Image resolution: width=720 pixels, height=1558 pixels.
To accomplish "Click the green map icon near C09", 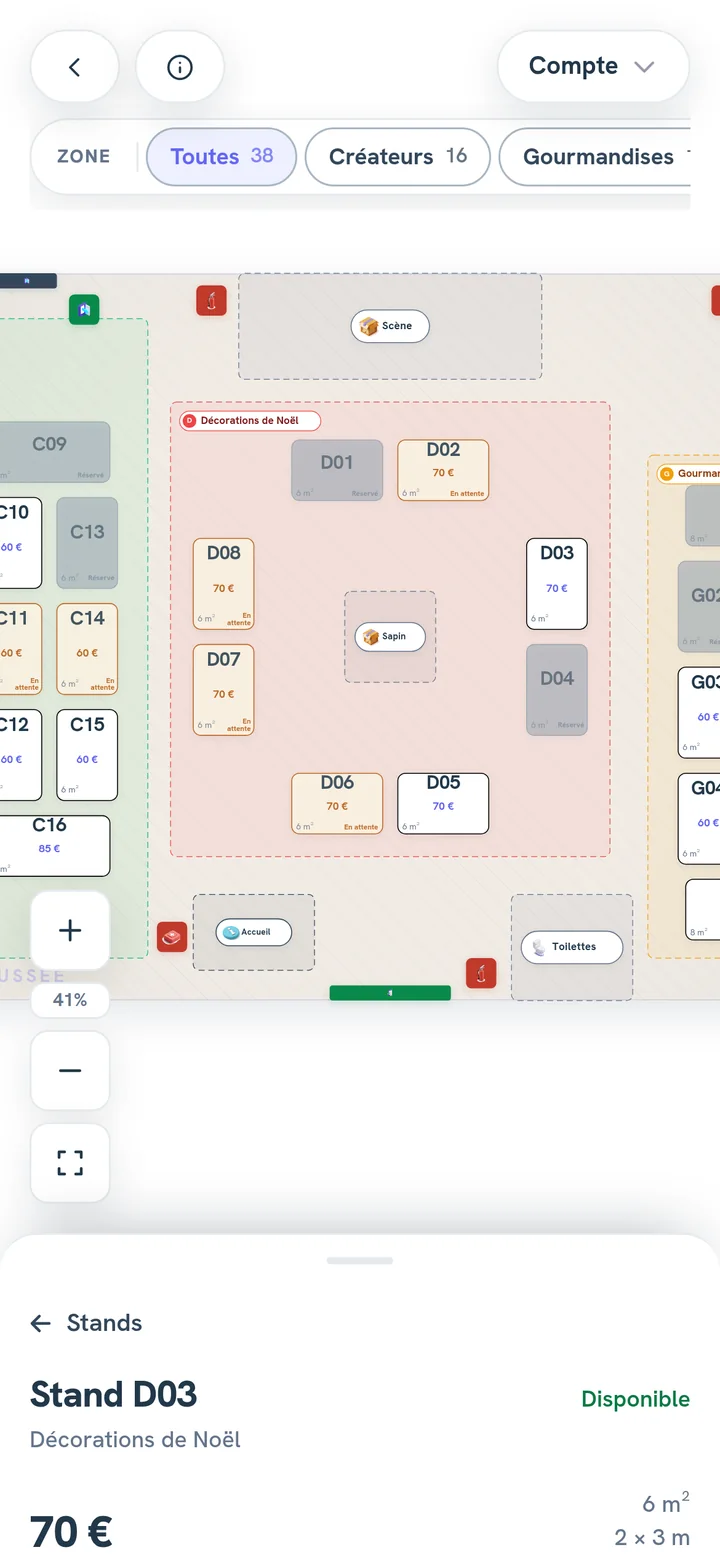I will point(85,310).
